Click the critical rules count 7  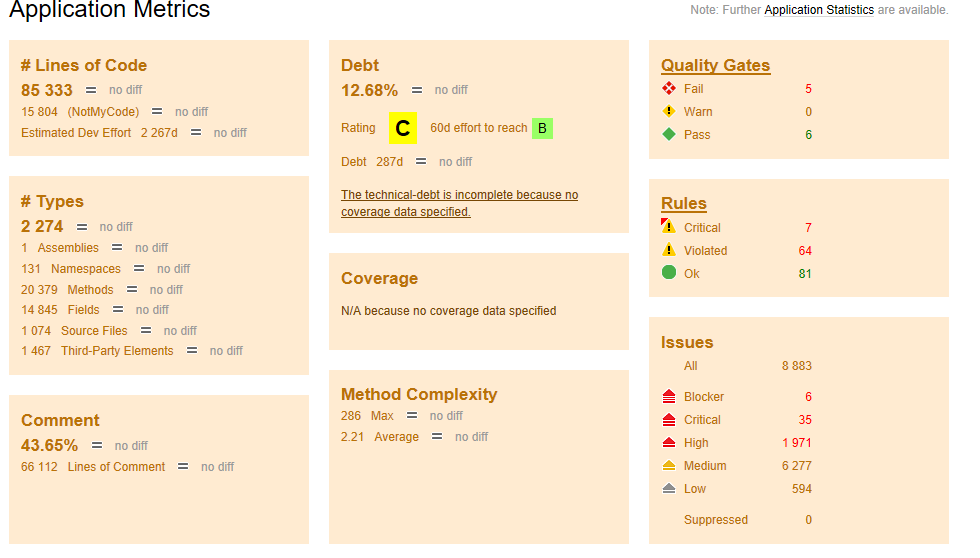808,228
